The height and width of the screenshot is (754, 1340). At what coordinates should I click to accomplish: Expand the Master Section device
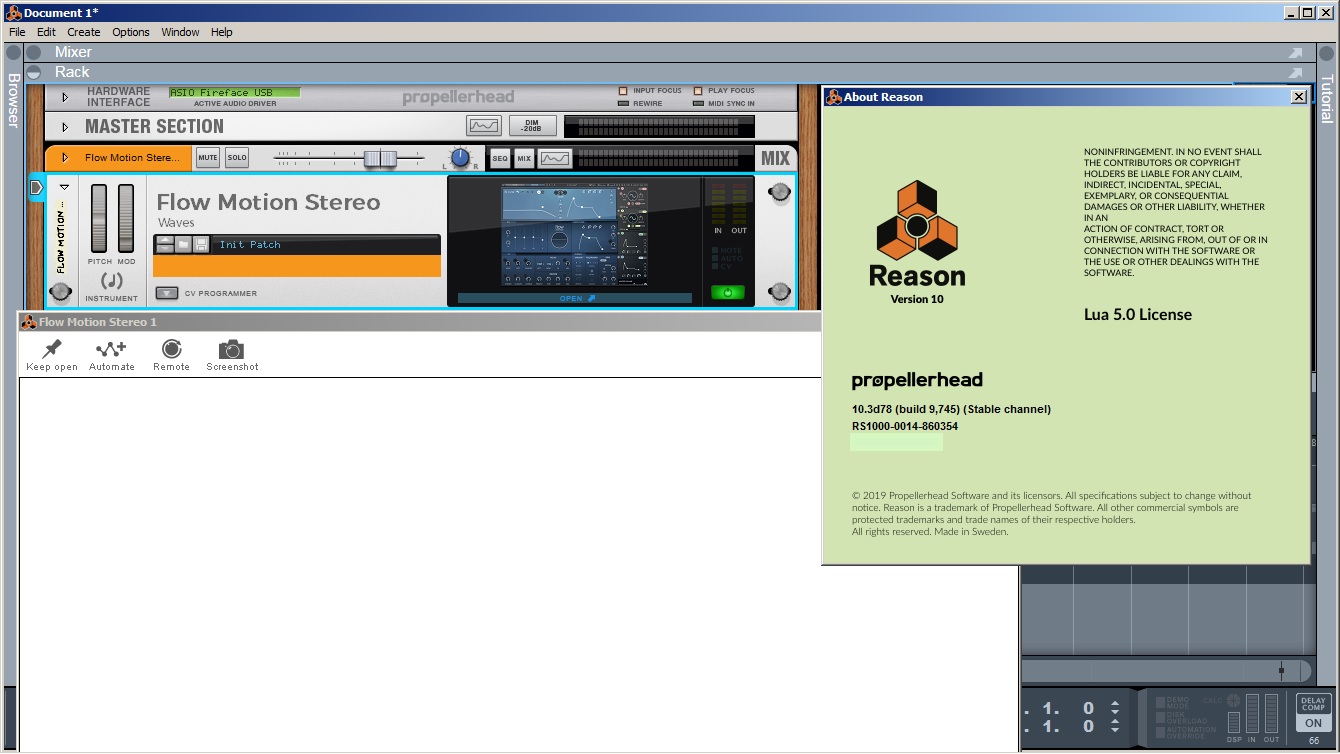coord(65,127)
